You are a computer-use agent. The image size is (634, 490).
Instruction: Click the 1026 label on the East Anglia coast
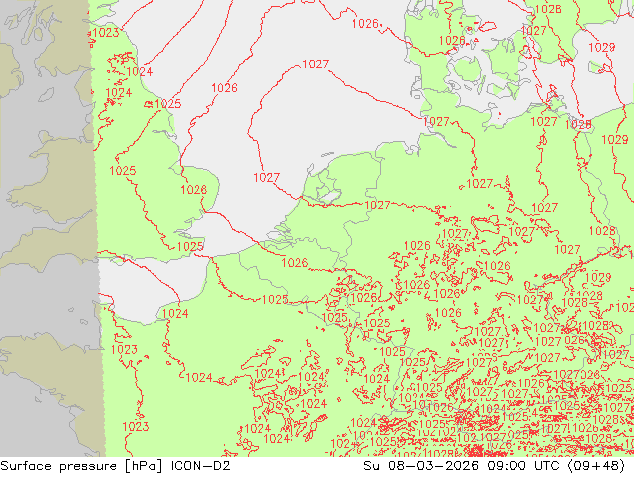point(193,190)
